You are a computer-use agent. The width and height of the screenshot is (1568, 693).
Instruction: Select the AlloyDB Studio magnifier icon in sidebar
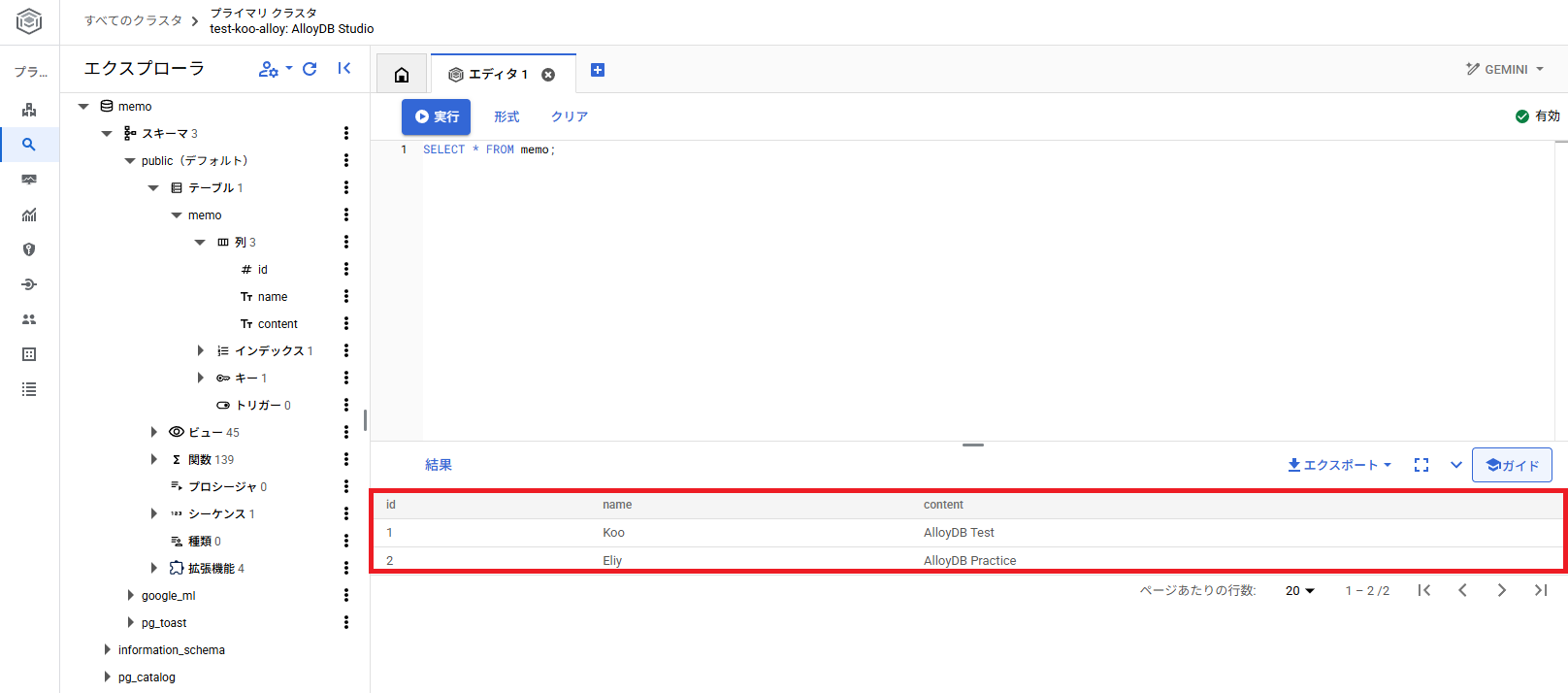tap(29, 145)
